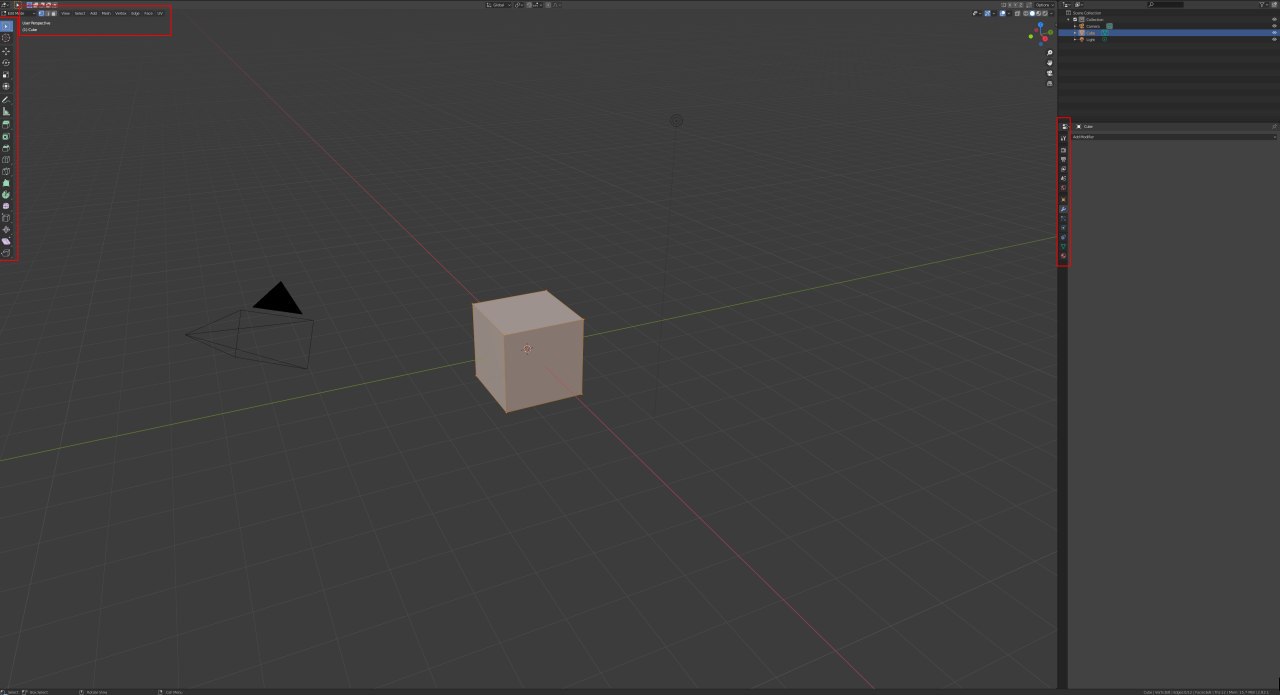Open the Select menu
Image resolution: width=1280 pixels, height=695 pixels.
80,13
